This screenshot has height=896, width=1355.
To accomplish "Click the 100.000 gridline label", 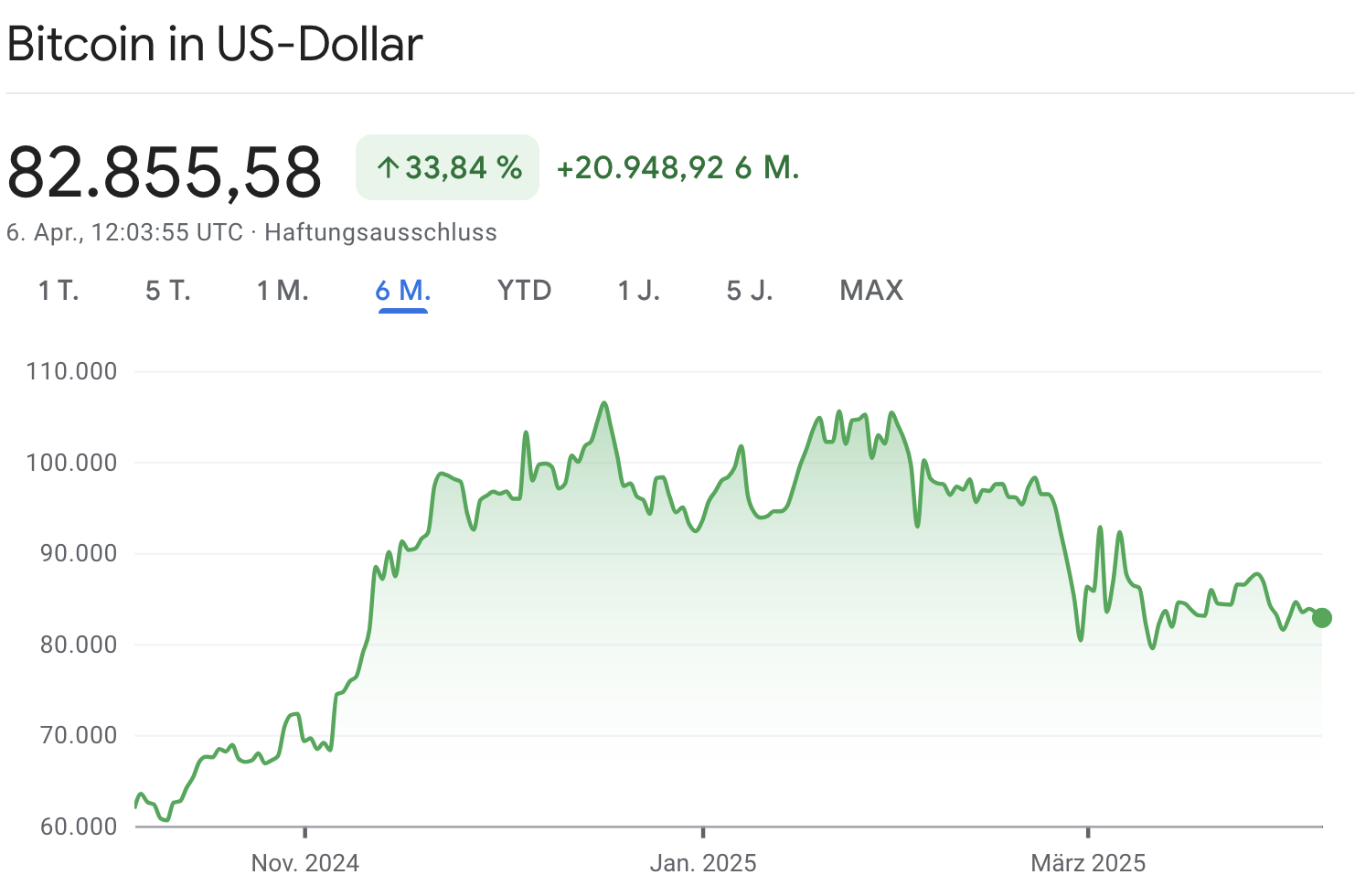I will coord(72,463).
